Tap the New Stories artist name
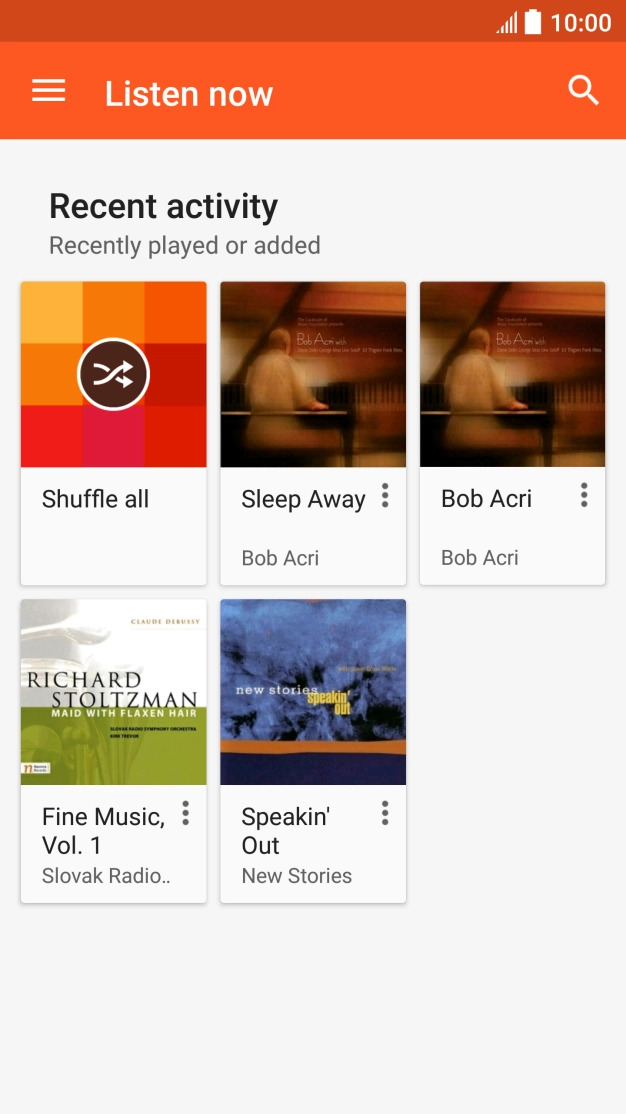Screen dimensions: 626x1114 point(296,876)
